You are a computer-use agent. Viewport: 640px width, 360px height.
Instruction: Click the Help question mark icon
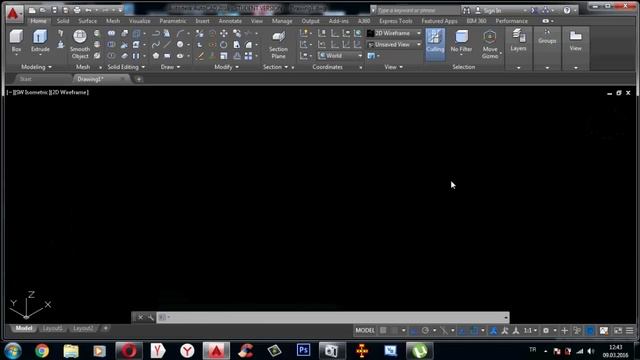click(567, 10)
